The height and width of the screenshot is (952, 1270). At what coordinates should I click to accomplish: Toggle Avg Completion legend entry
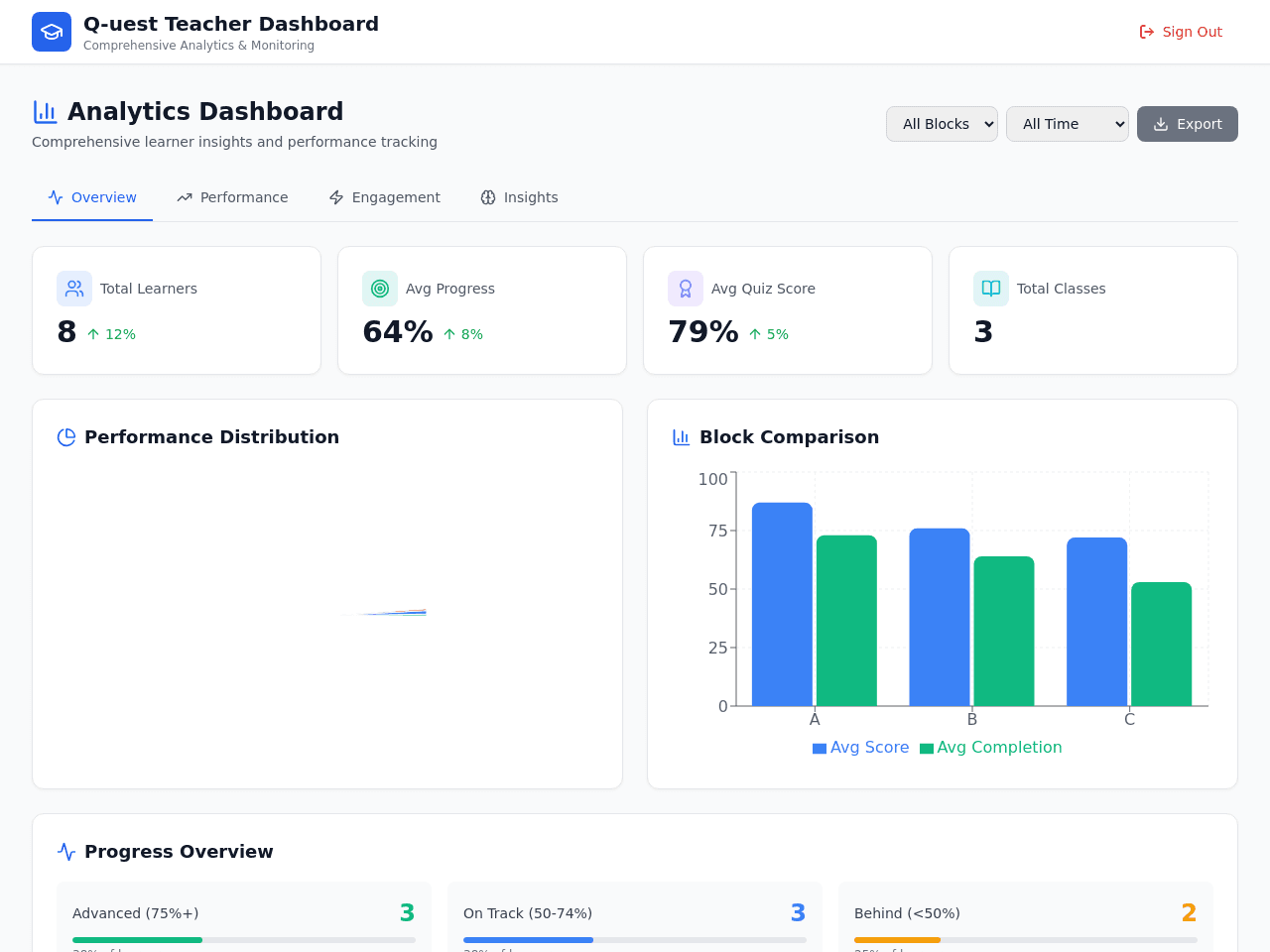pos(990,748)
